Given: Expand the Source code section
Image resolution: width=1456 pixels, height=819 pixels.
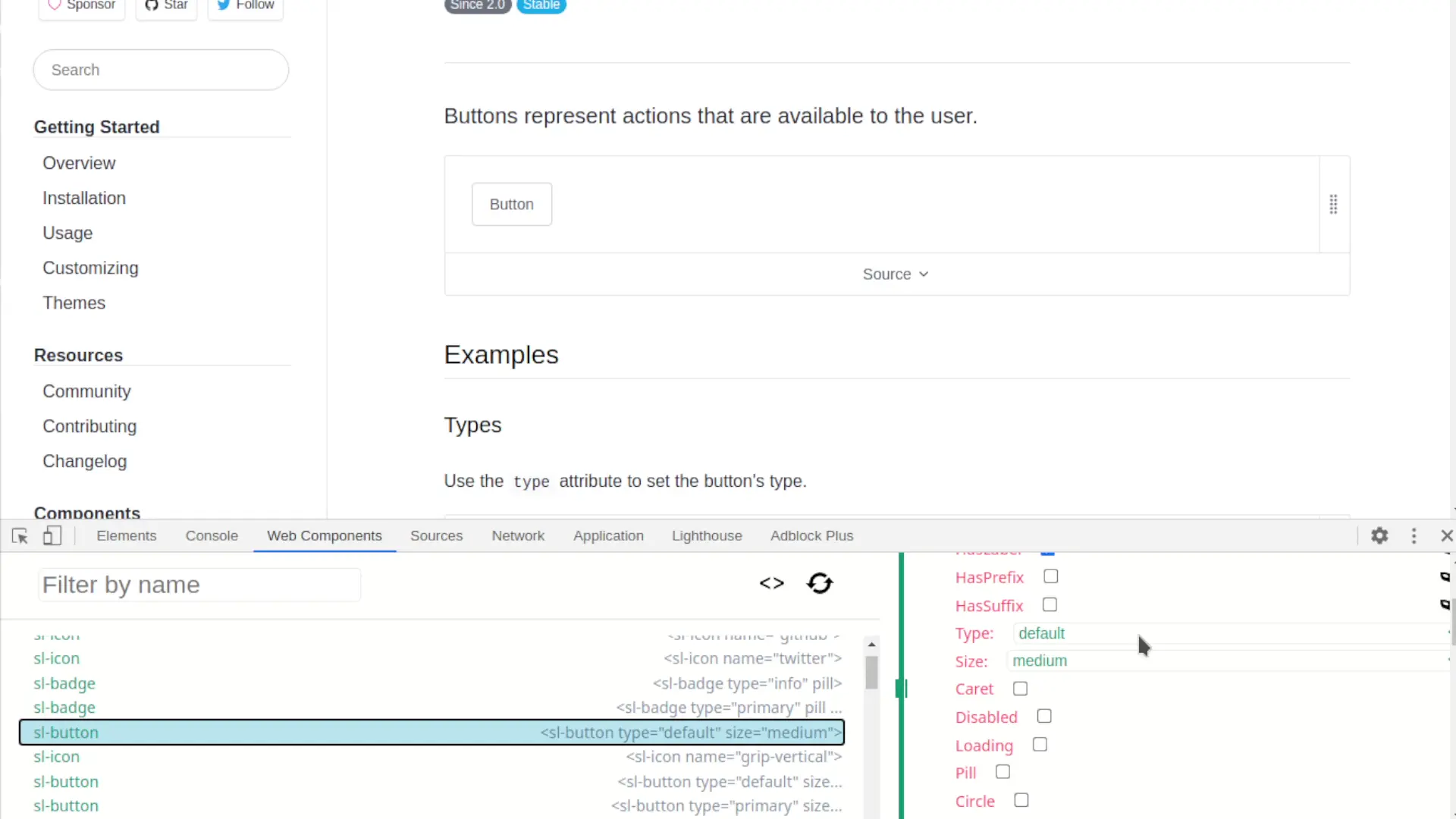Looking at the screenshot, I should pos(896,275).
